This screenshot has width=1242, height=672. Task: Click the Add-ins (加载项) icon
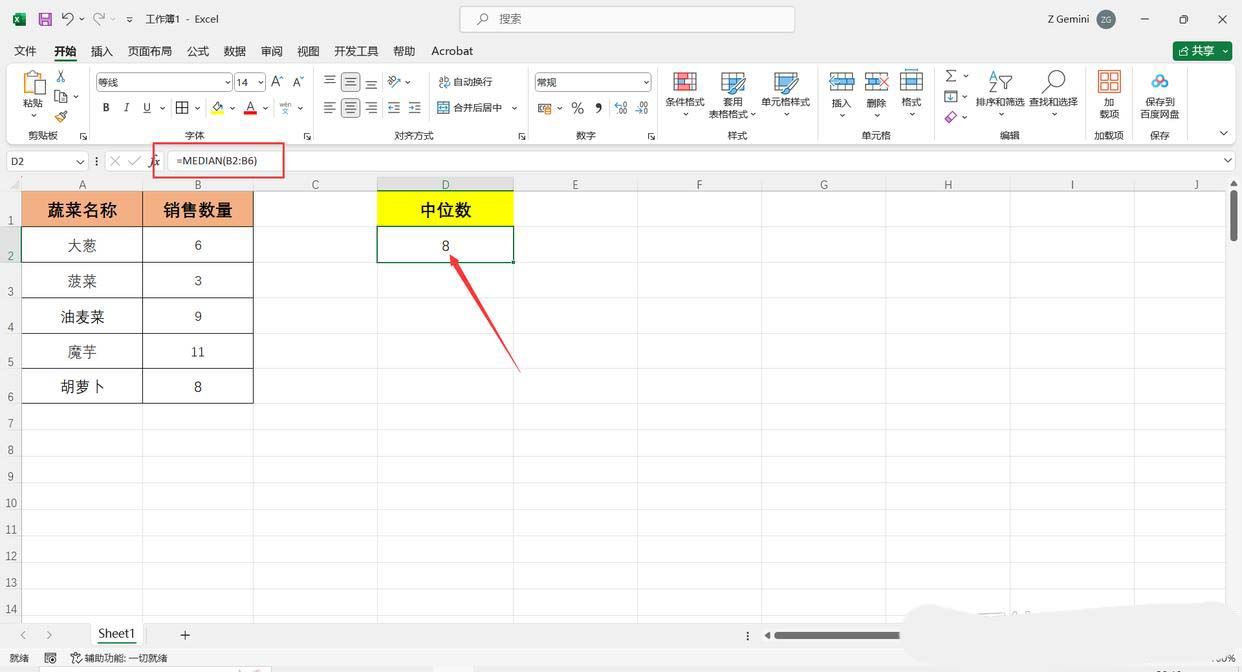tap(1109, 82)
